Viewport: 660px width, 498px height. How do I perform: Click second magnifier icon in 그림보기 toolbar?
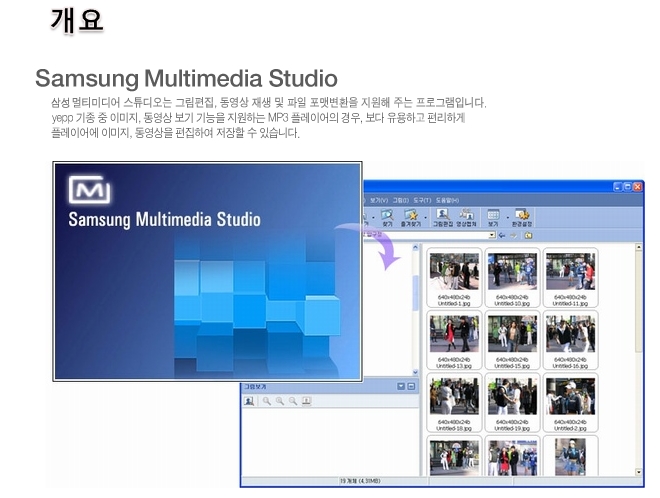pyautogui.click(x=280, y=401)
